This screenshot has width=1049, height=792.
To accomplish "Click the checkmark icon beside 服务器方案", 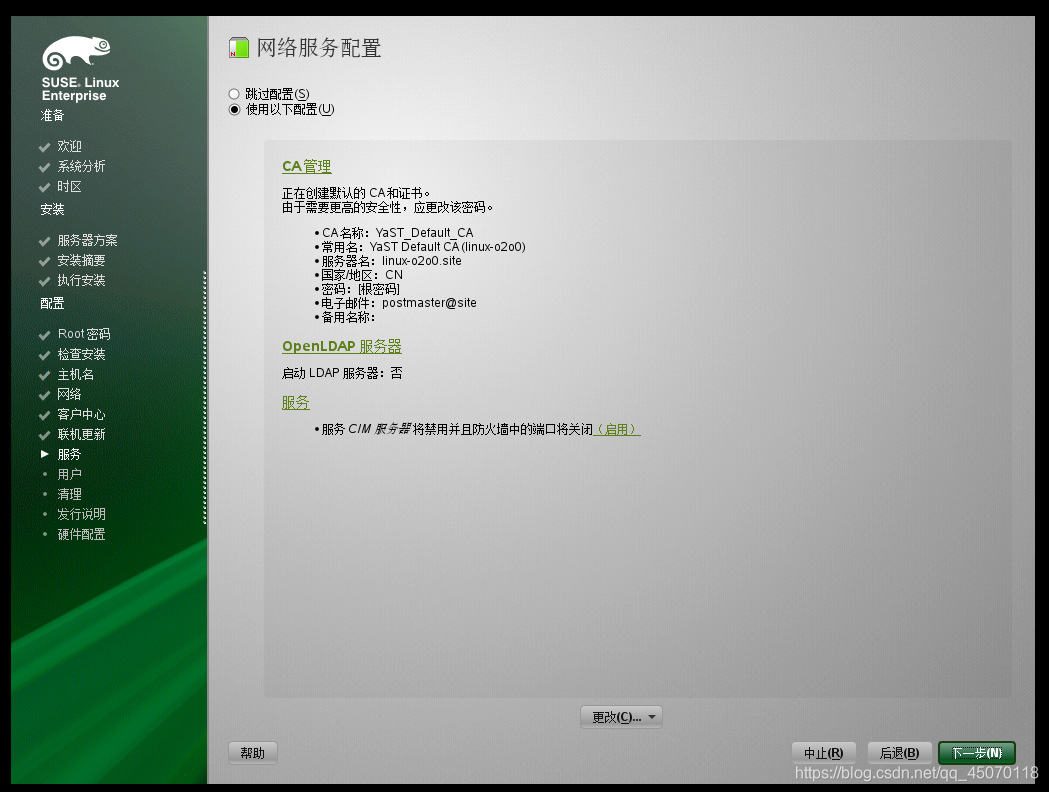I will 45,241.
